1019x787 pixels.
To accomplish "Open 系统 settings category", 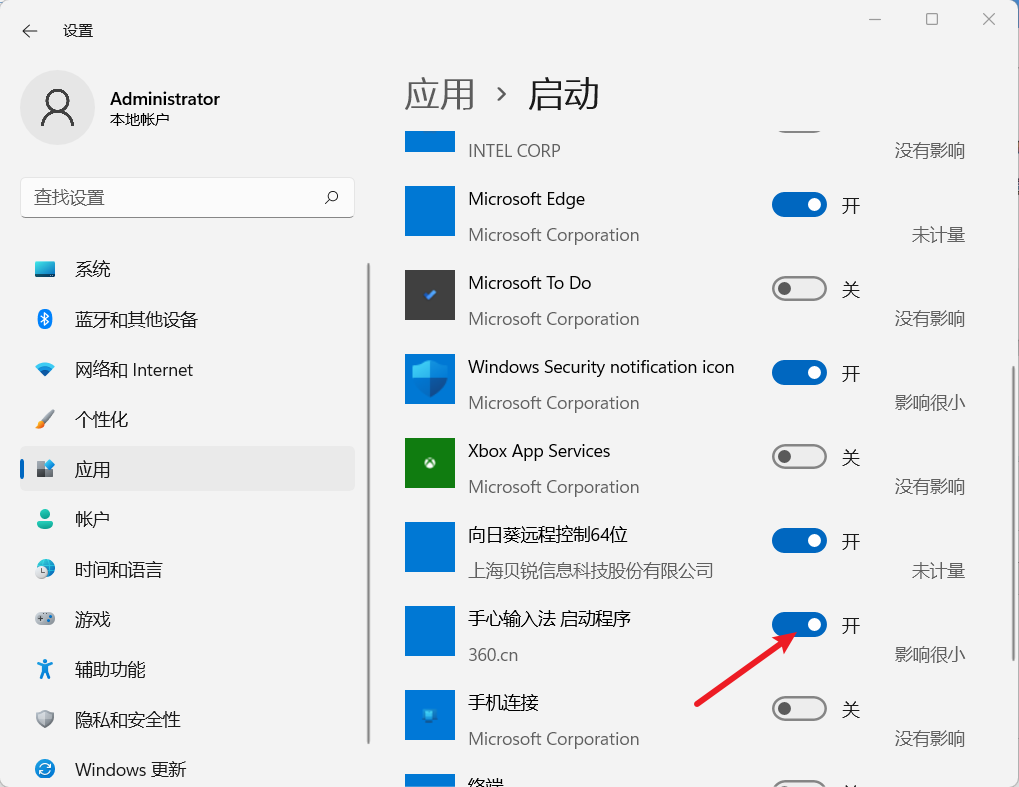I will click(x=187, y=269).
